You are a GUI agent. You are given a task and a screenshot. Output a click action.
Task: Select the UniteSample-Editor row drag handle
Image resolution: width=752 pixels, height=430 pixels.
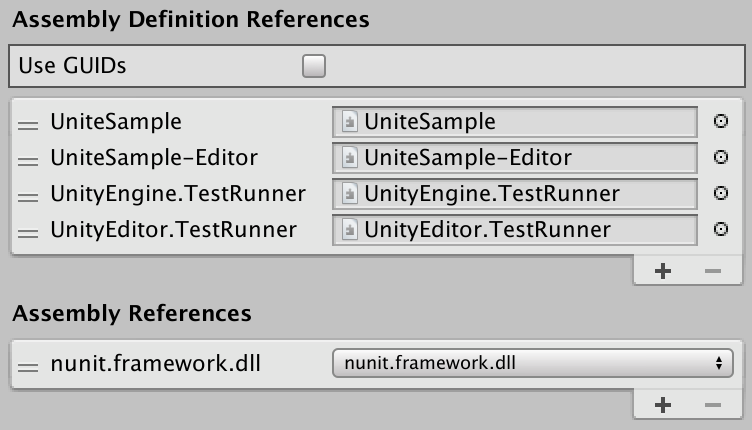(28, 161)
